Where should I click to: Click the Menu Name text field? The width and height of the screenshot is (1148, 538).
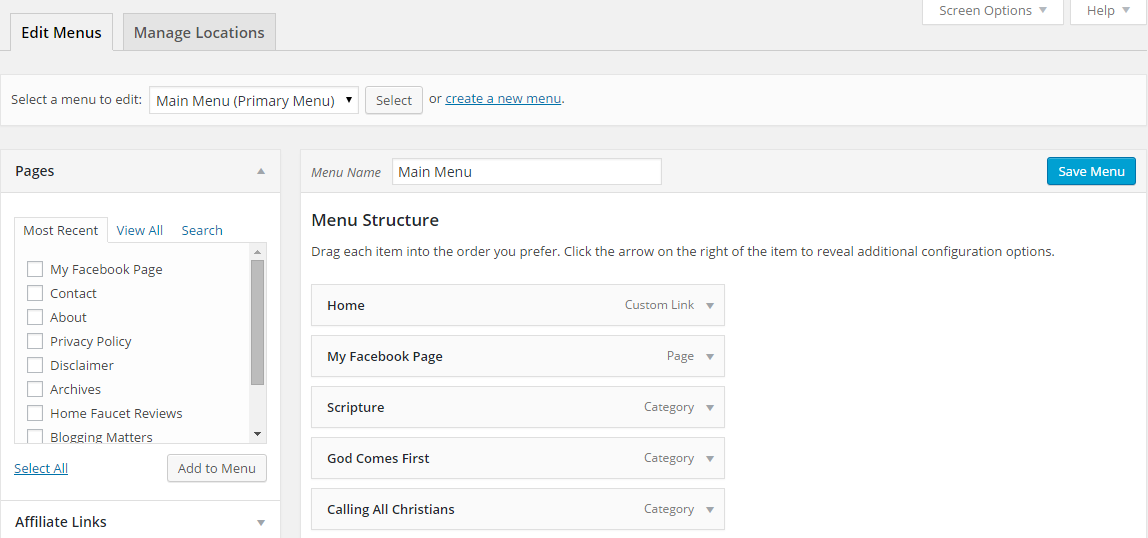point(526,172)
